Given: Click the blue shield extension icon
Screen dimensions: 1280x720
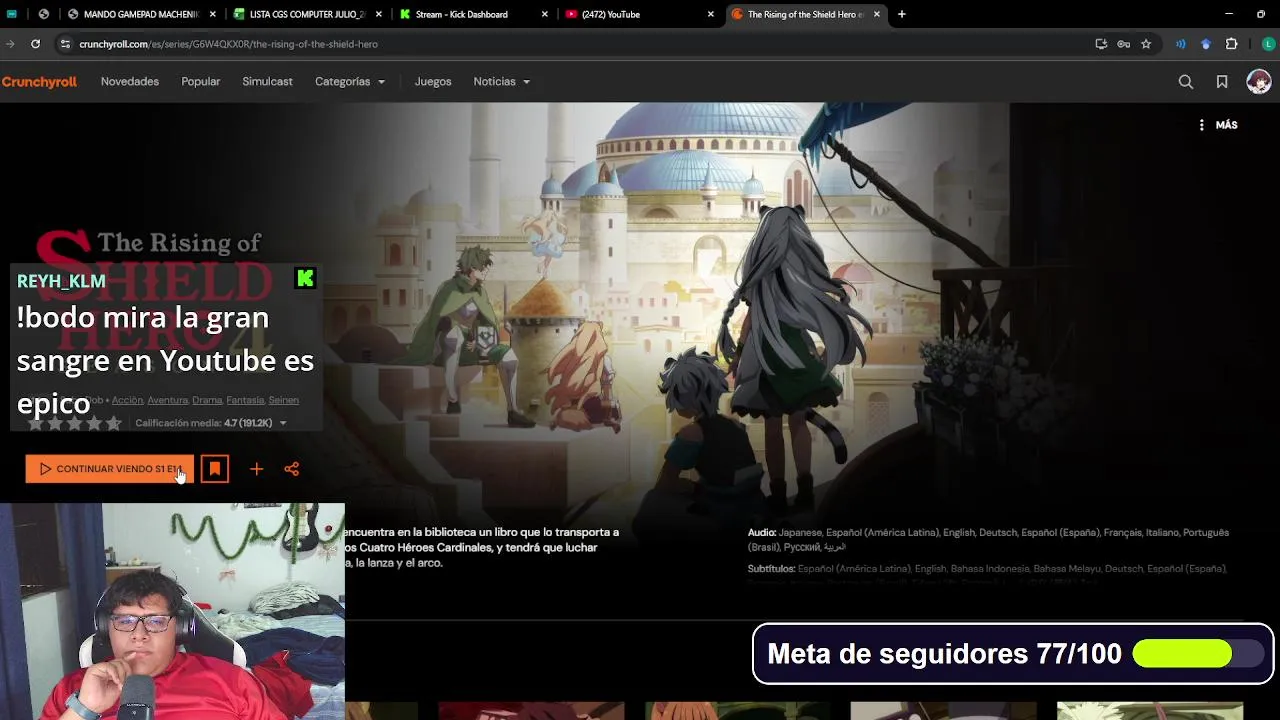Looking at the screenshot, I should click(1206, 44).
